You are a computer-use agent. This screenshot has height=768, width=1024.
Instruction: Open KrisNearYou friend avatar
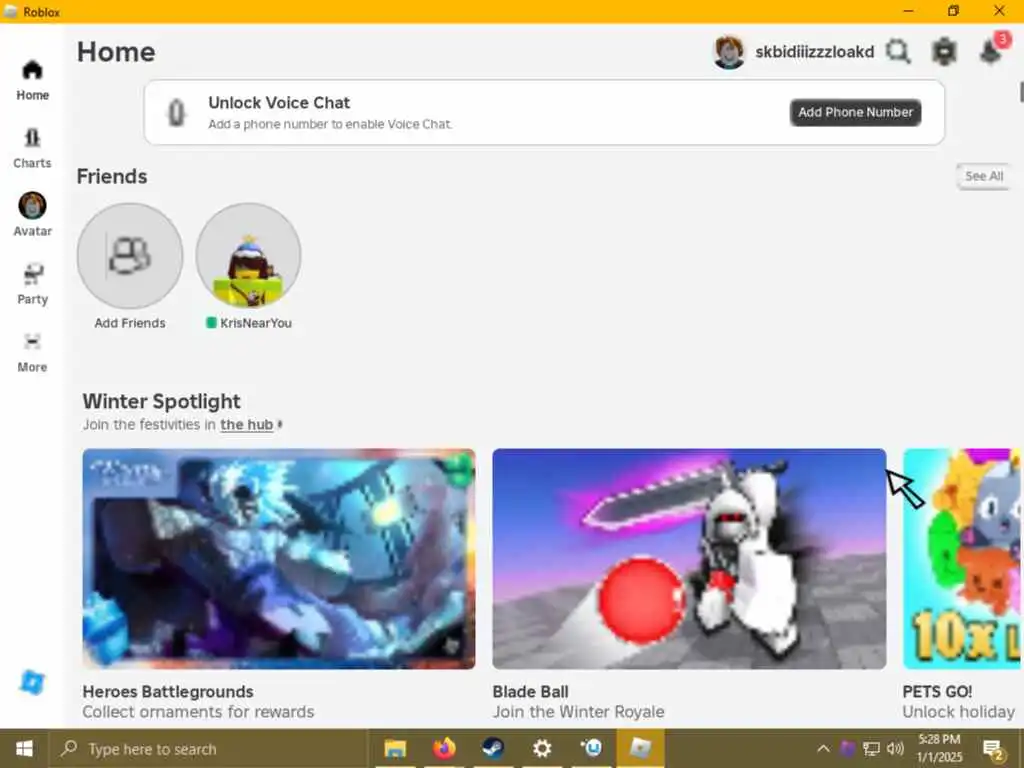coord(248,255)
